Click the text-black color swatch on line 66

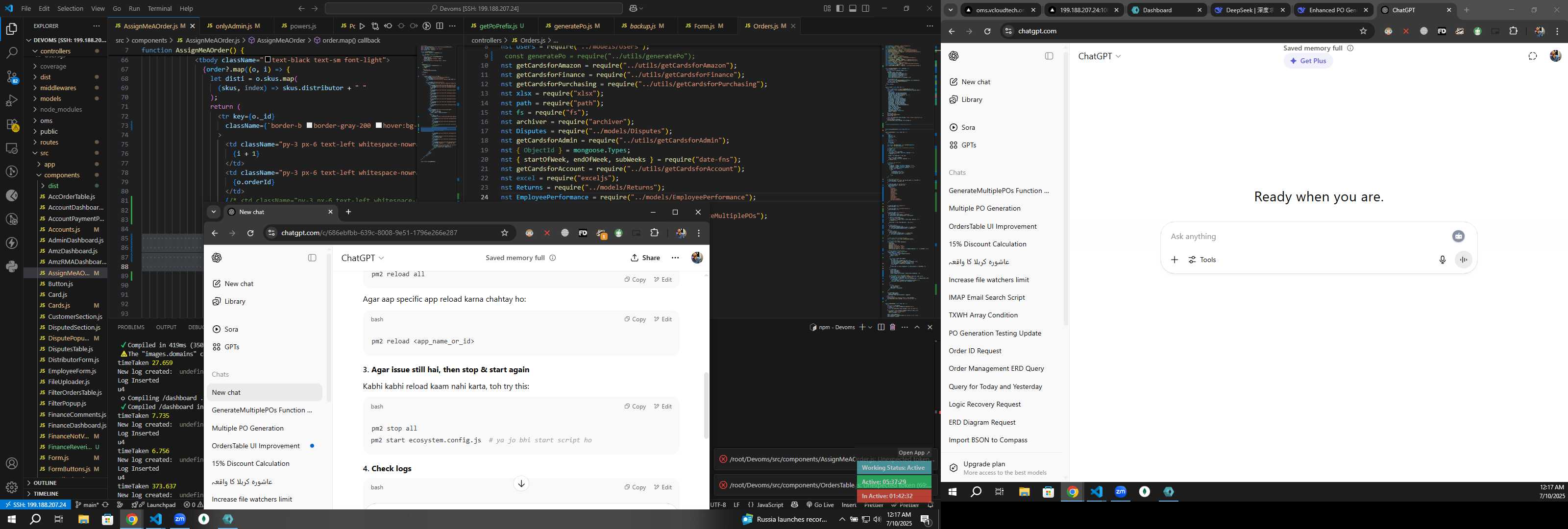[x=268, y=60]
